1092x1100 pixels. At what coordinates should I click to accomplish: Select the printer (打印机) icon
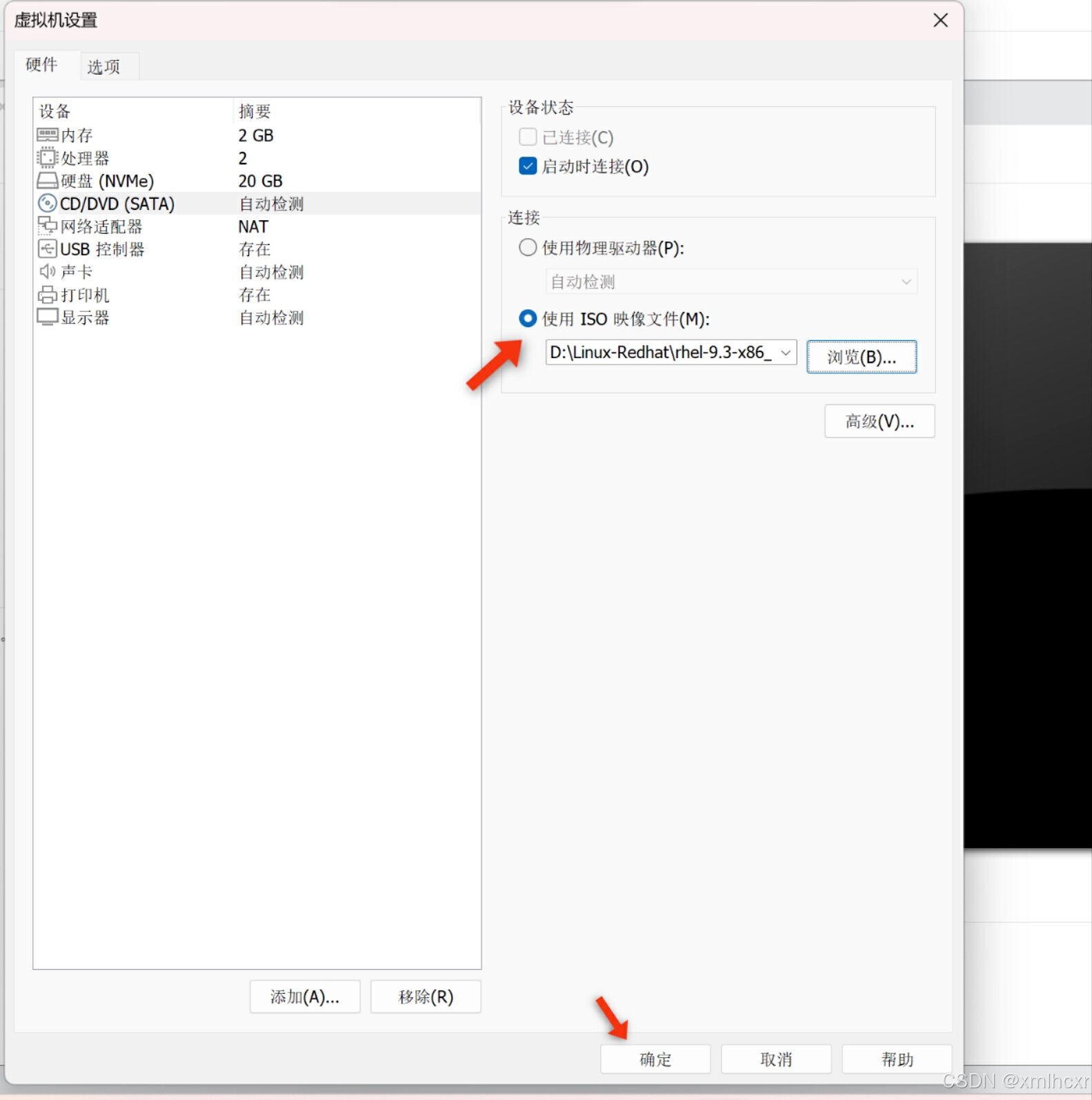(47, 295)
